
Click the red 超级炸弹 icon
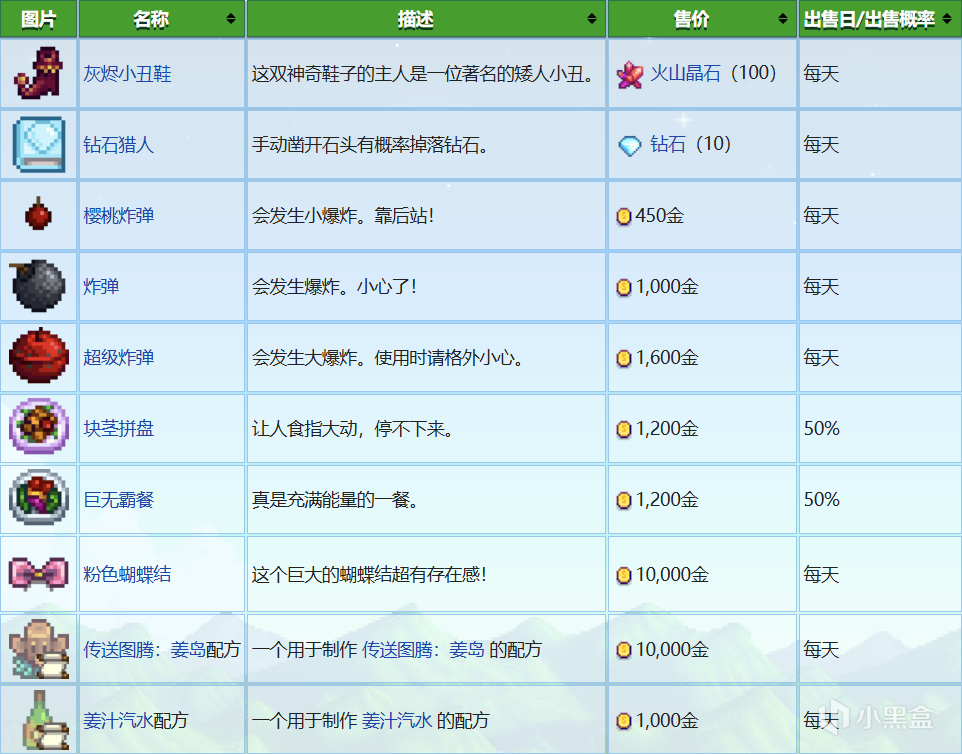click(39, 356)
